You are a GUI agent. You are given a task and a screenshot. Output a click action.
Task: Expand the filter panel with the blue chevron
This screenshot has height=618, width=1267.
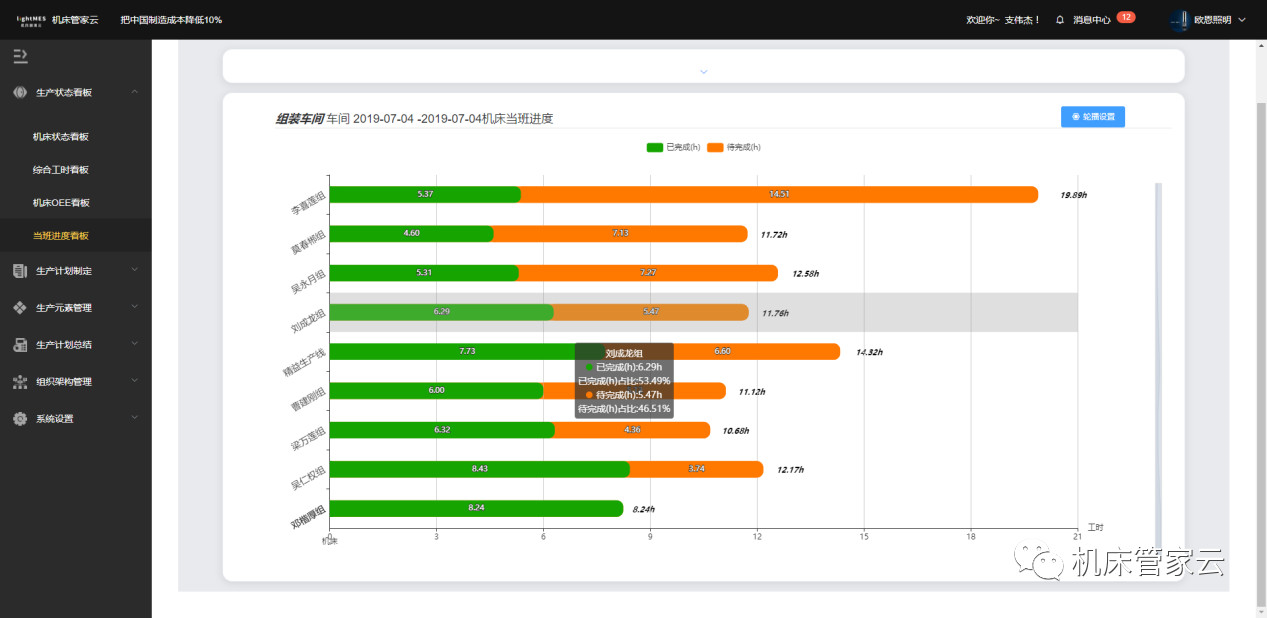[x=703, y=71]
